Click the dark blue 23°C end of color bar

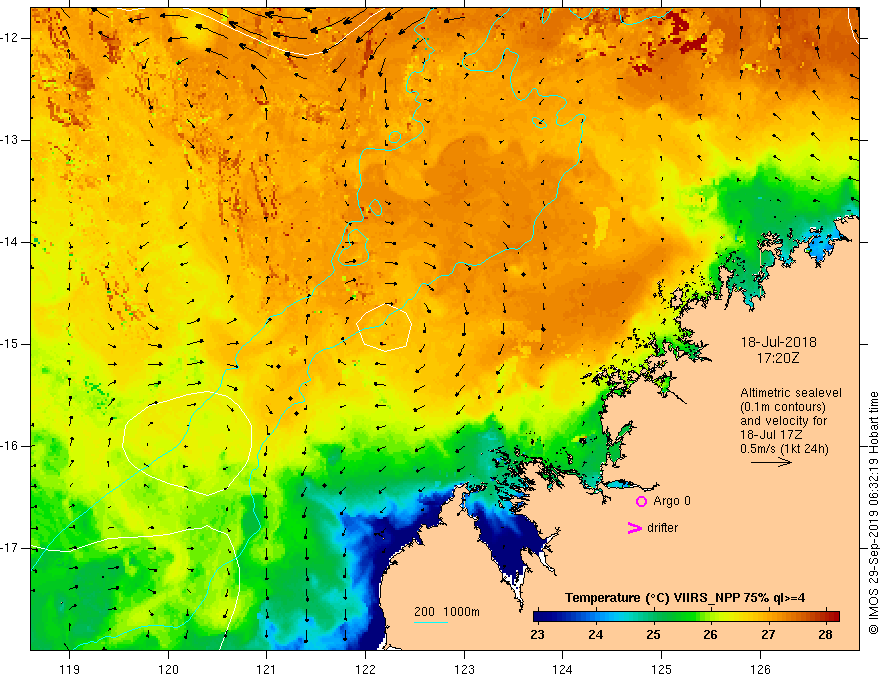(x=539, y=617)
